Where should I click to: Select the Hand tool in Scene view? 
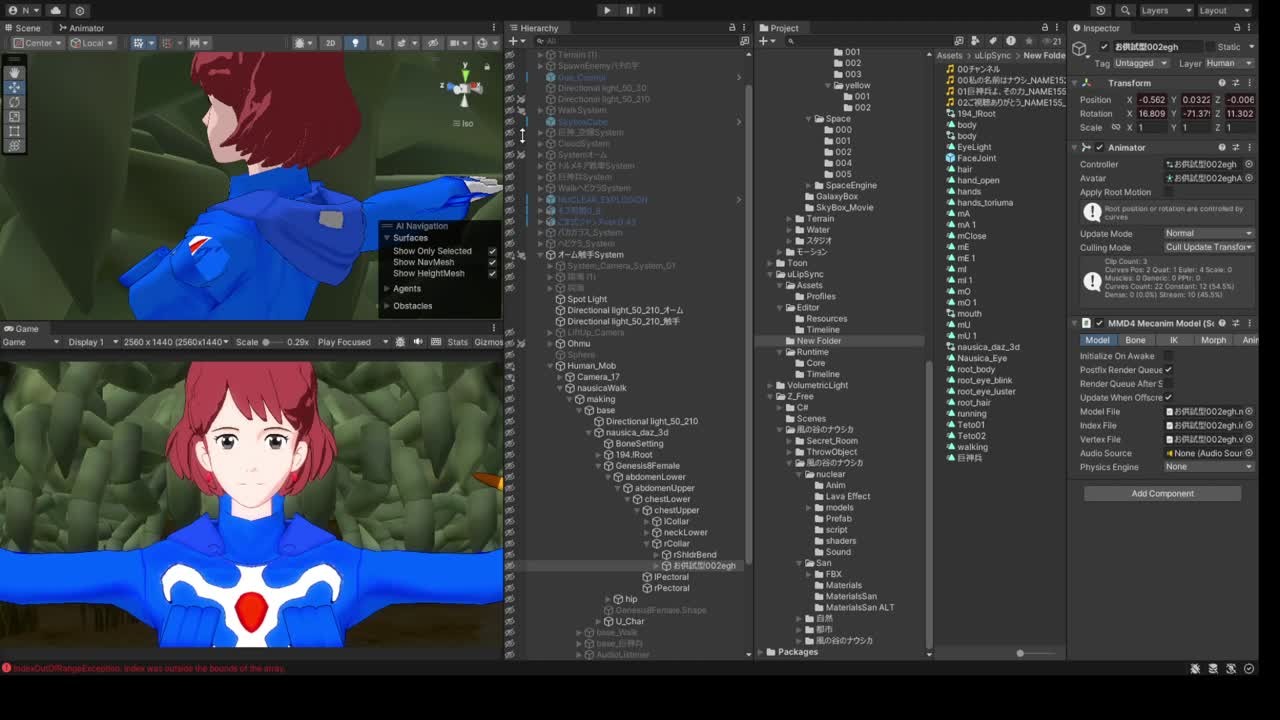[14, 72]
